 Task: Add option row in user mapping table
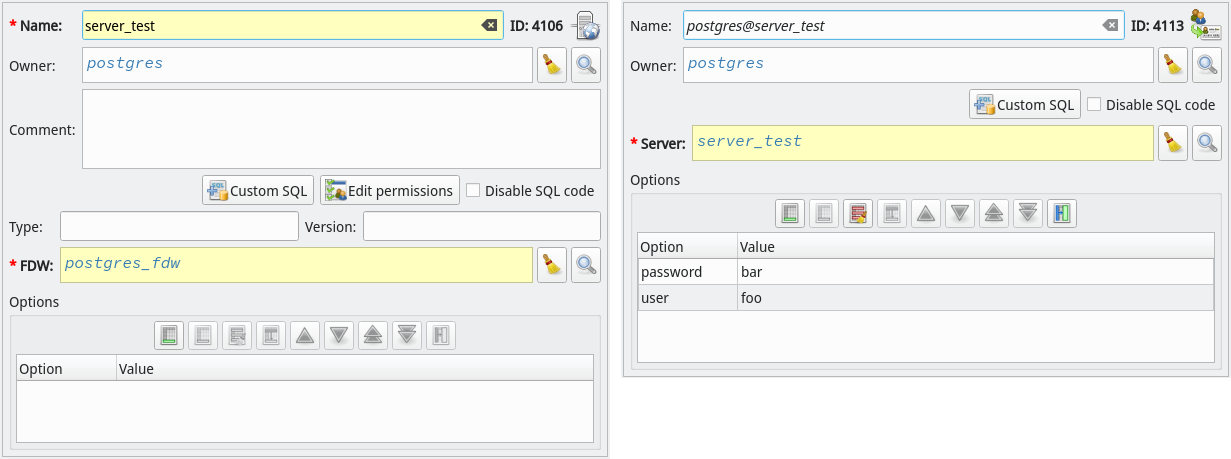[790, 213]
